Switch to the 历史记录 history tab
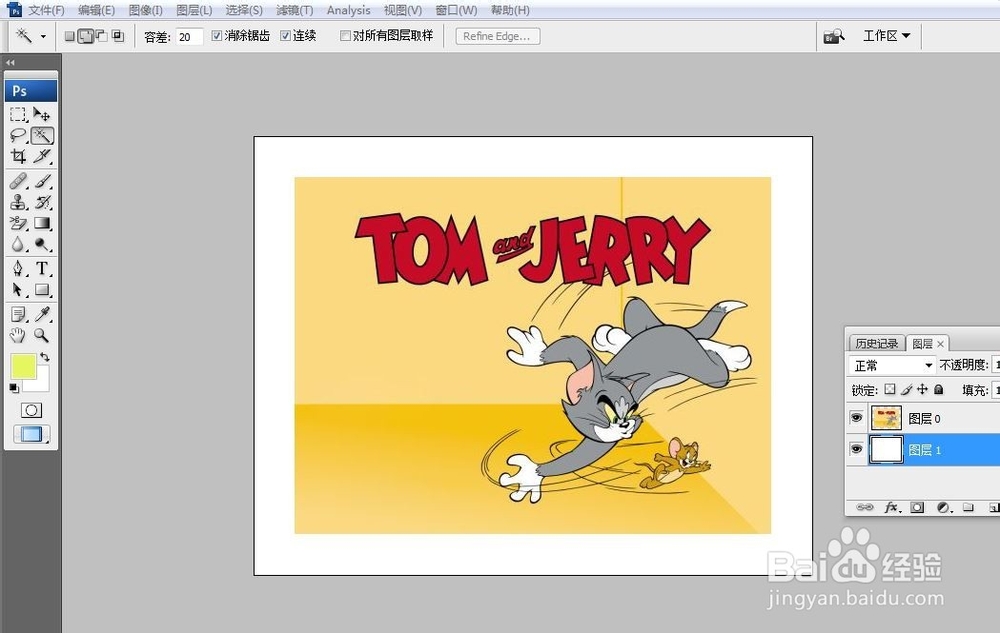The height and width of the screenshot is (633, 1000). (x=876, y=344)
